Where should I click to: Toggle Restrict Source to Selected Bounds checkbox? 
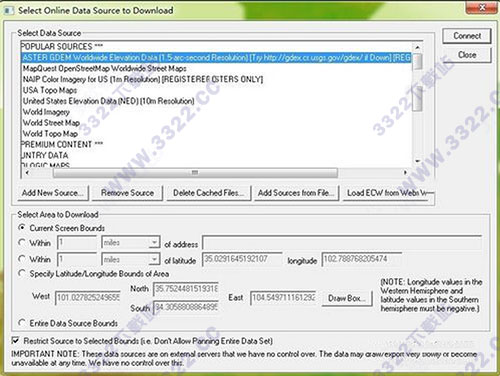point(15,341)
